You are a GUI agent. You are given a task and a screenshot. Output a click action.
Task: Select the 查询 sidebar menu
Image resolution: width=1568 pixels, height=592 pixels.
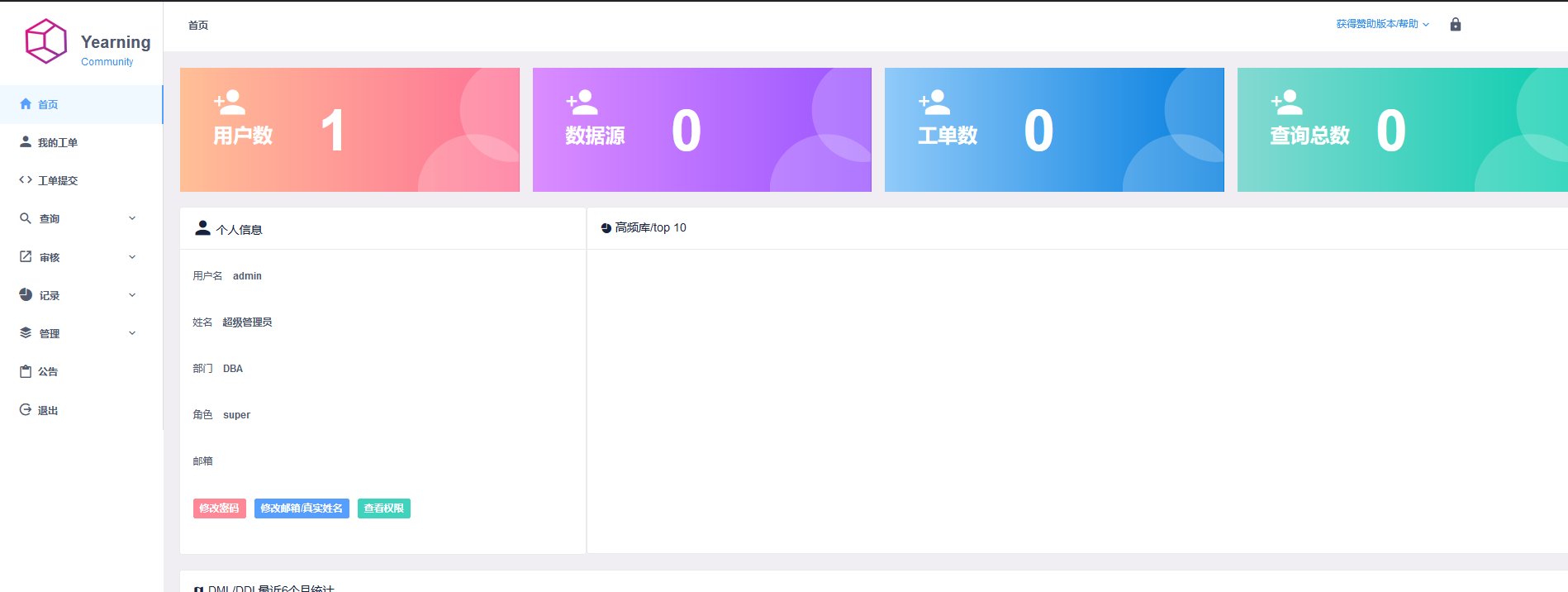click(81, 218)
